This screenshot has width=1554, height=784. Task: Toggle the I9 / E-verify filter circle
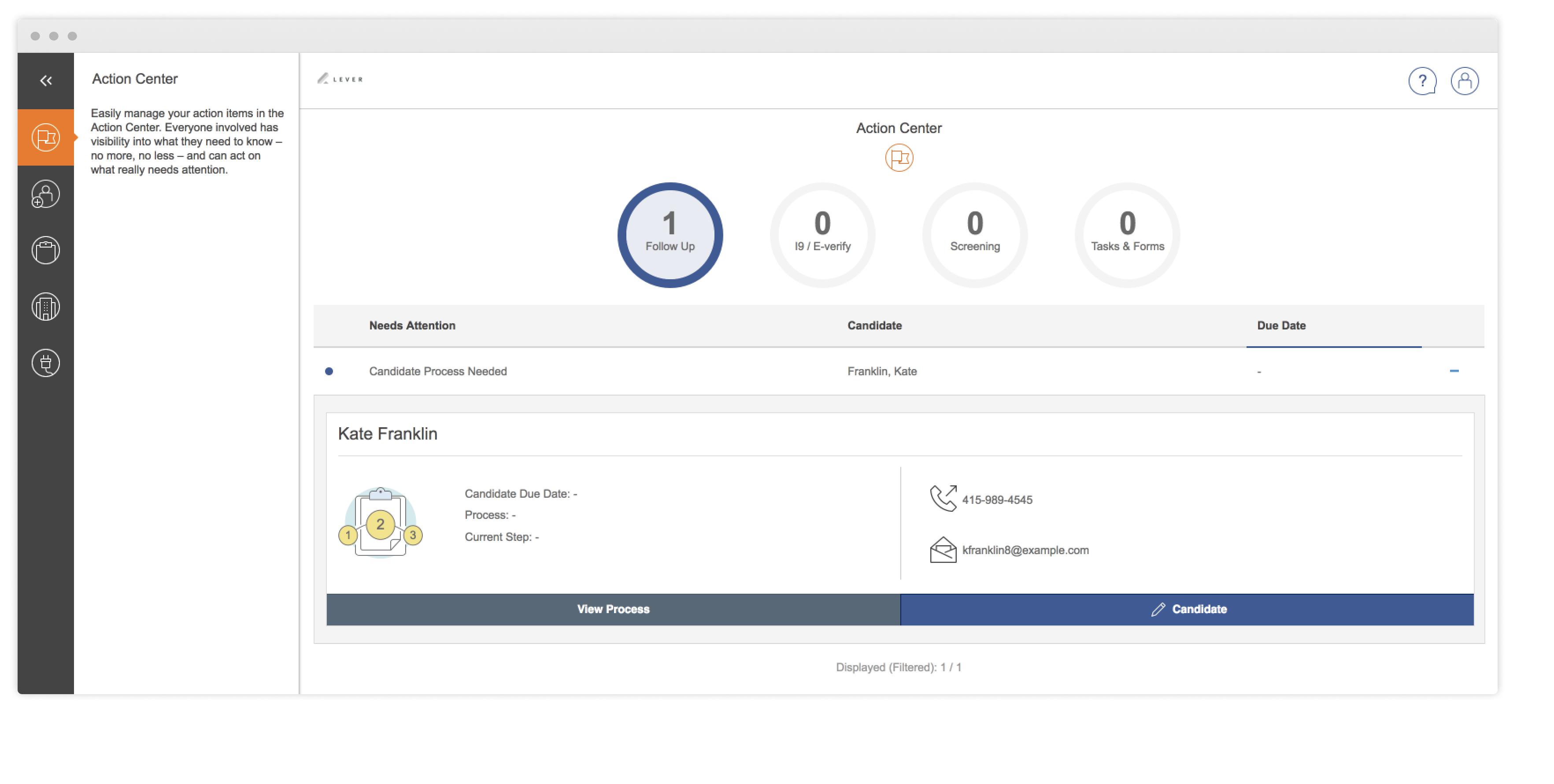click(822, 235)
